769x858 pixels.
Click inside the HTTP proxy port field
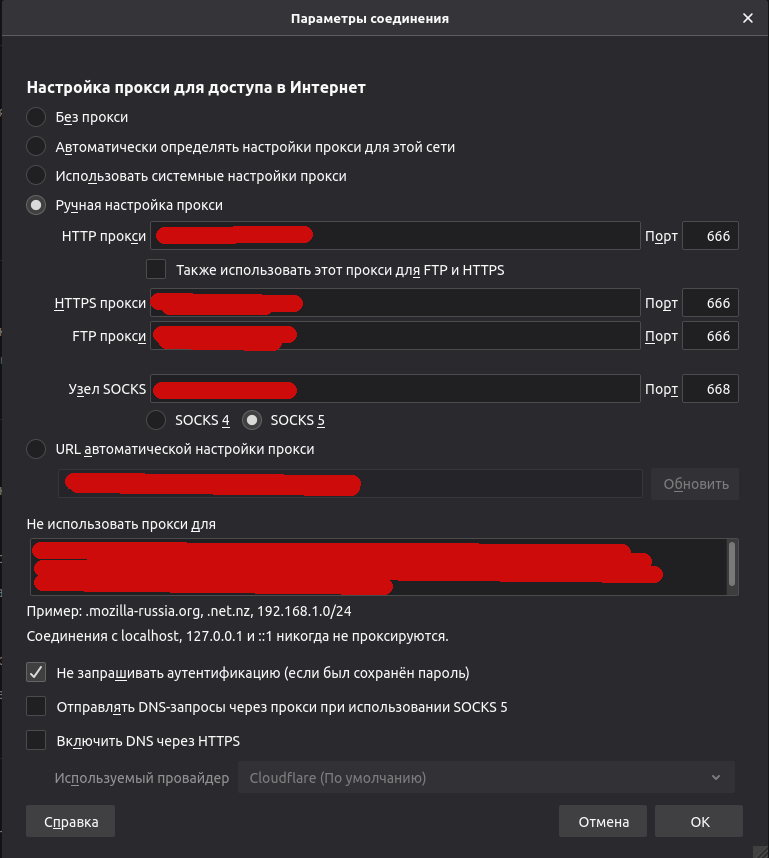tap(710, 235)
